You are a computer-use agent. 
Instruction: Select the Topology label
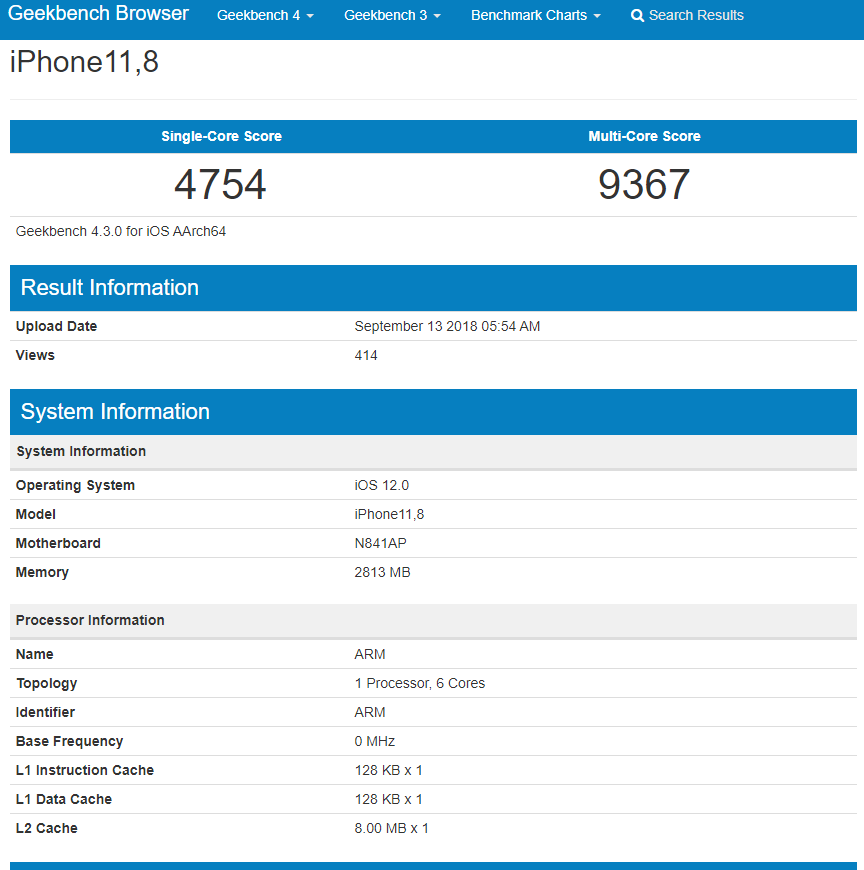click(47, 684)
